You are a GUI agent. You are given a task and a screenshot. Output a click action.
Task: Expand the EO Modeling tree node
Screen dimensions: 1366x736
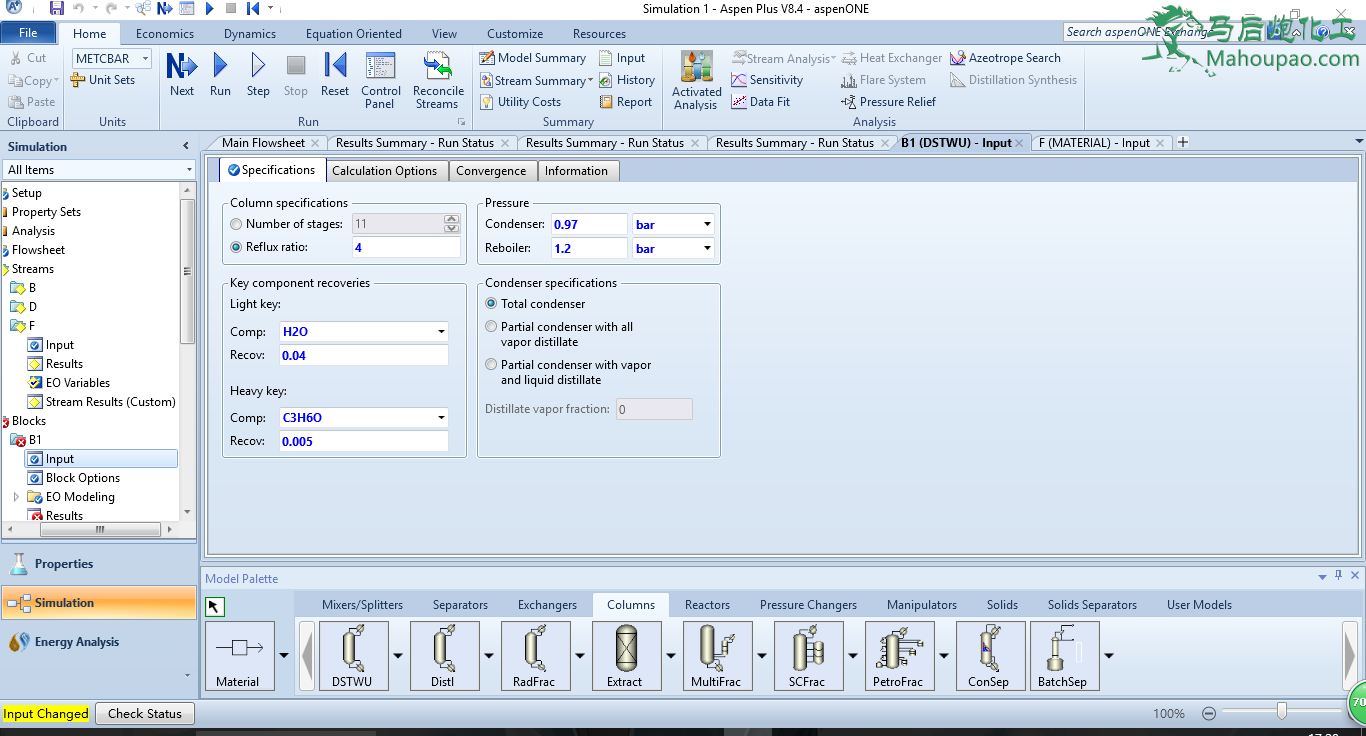16,497
